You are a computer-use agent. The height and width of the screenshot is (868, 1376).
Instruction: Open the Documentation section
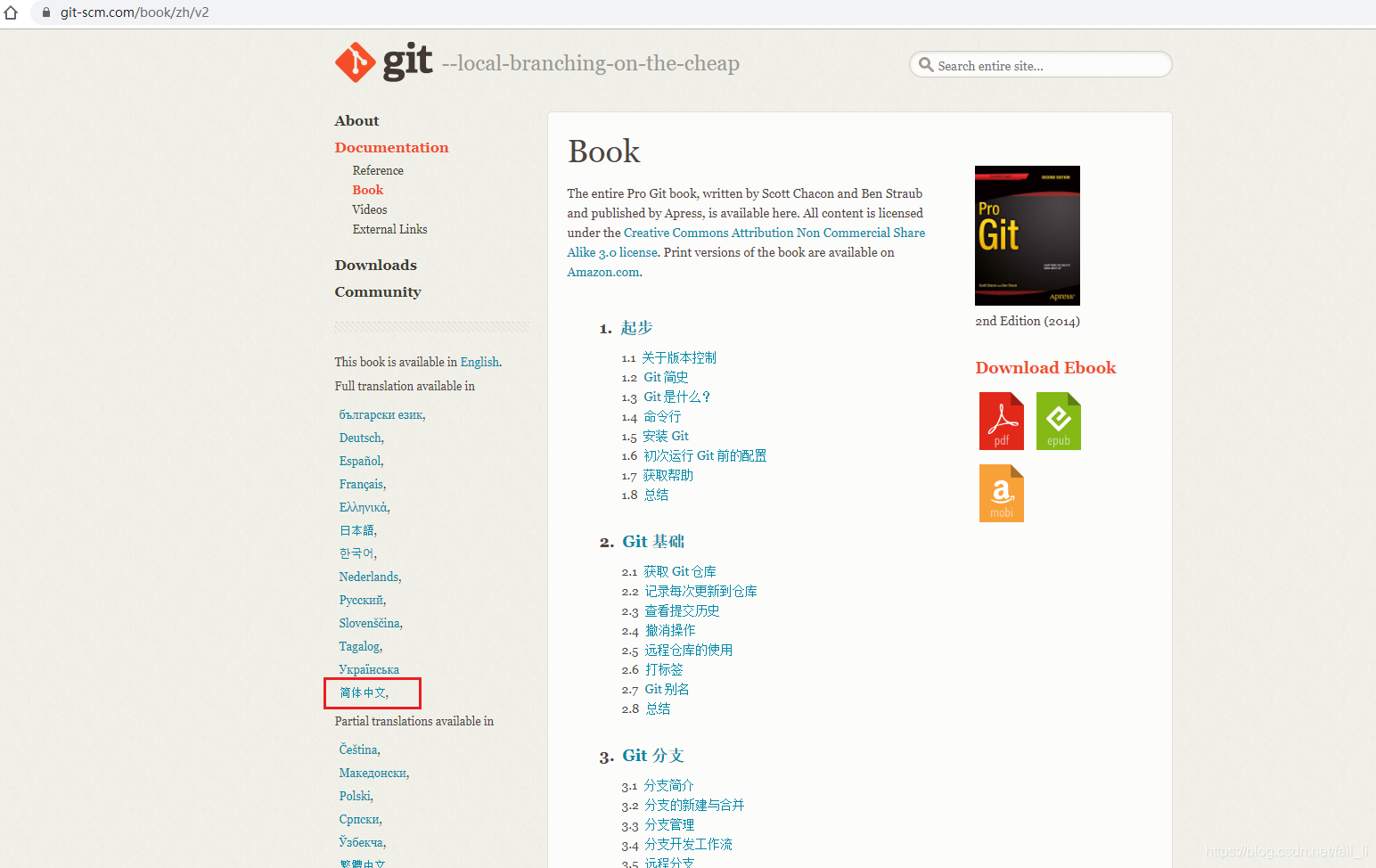pyautogui.click(x=391, y=147)
